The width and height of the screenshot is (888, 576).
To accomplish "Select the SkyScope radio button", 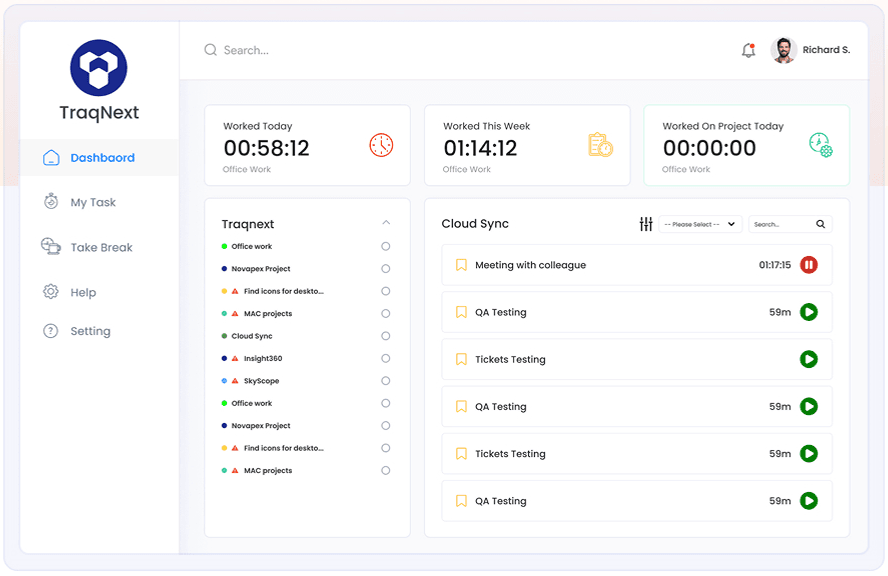I will pos(386,381).
